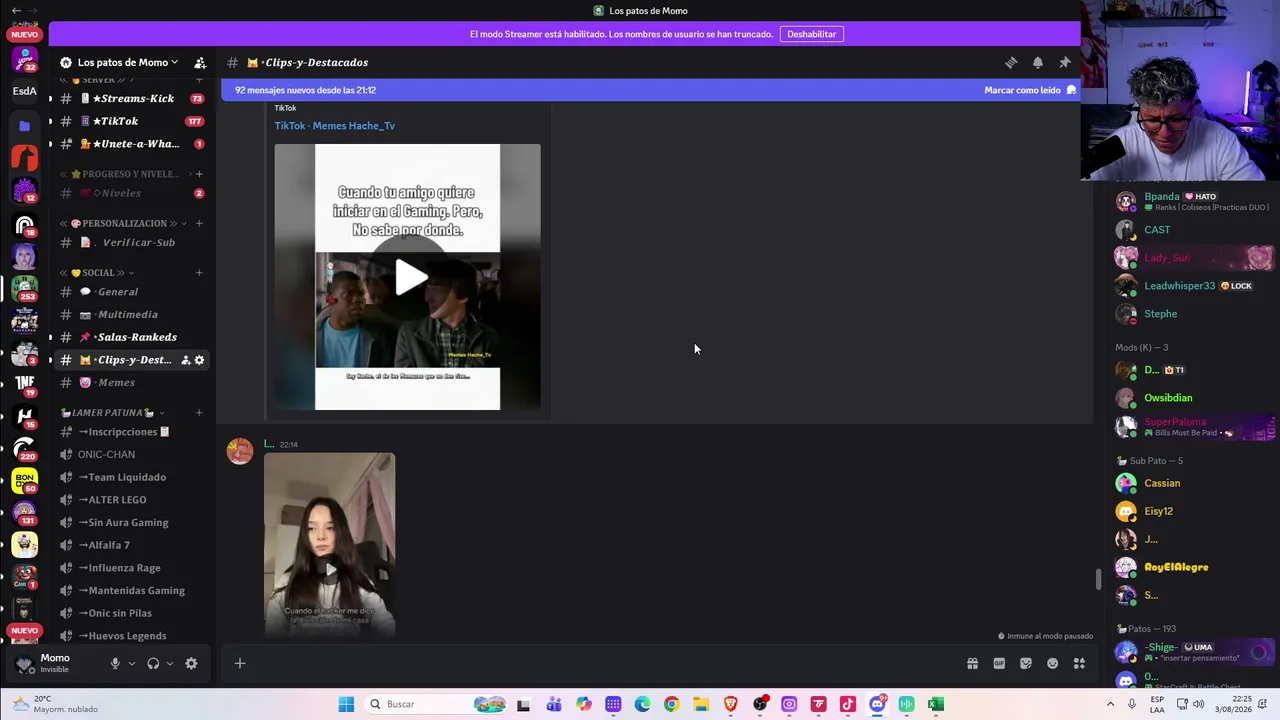1280x720 pixels.
Task: Open the Windows Start menu
Action: [346, 704]
